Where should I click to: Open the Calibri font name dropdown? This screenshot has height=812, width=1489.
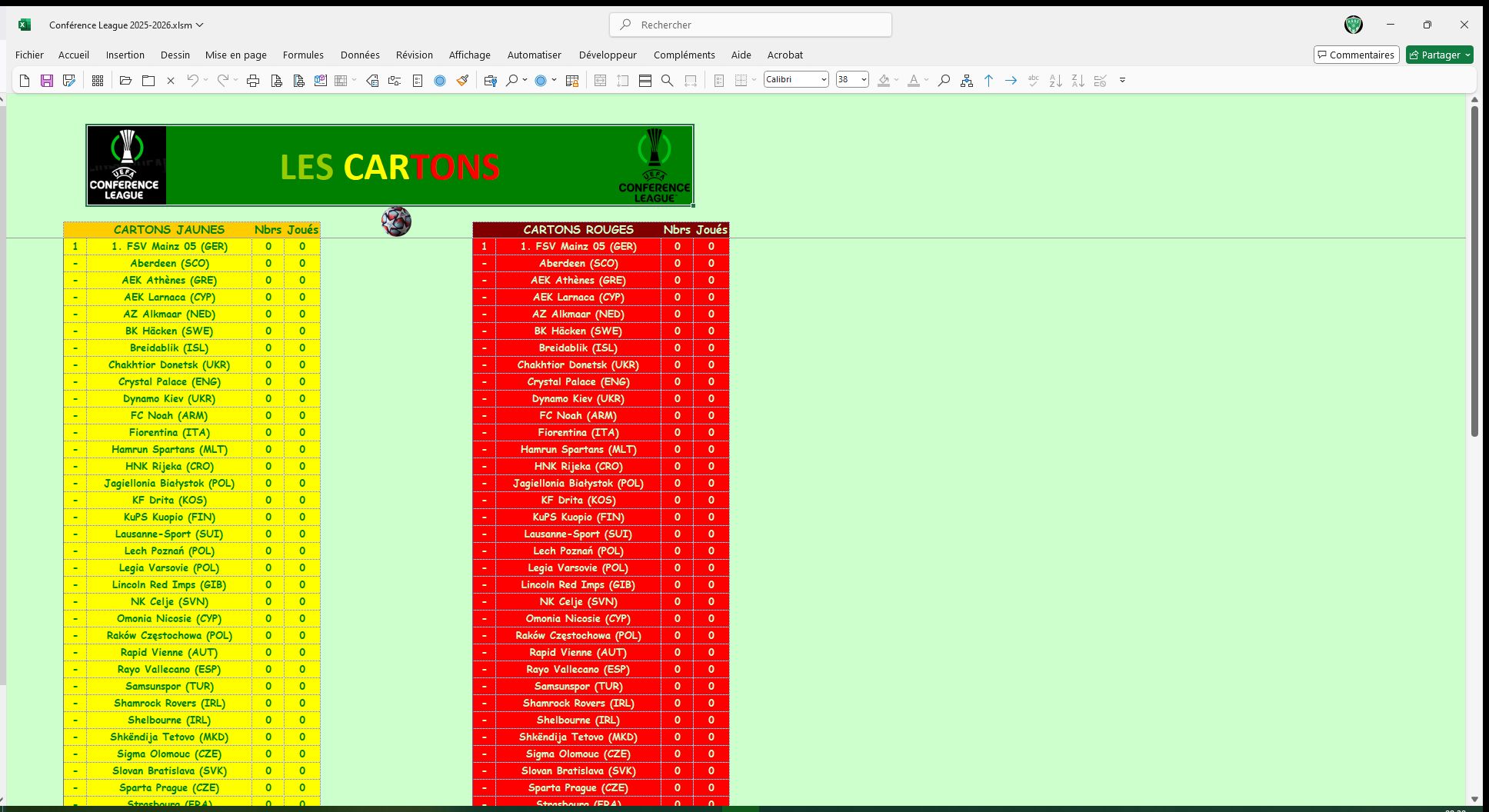pos(824,80)
